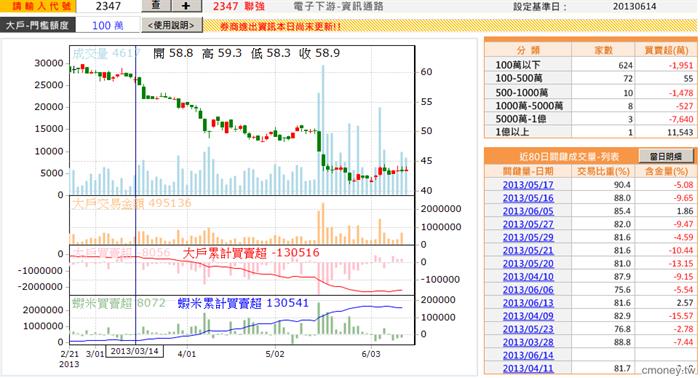Open the 2013/05/21 date link
The image size is (700, 378).
click(x=528, y=250)
